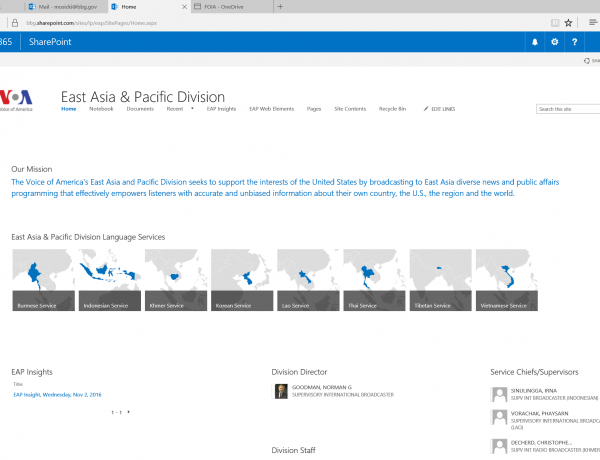This screenshot has width=600, height=460.
Task: Click the browser address bar URL
Action: tap(92, 23)
